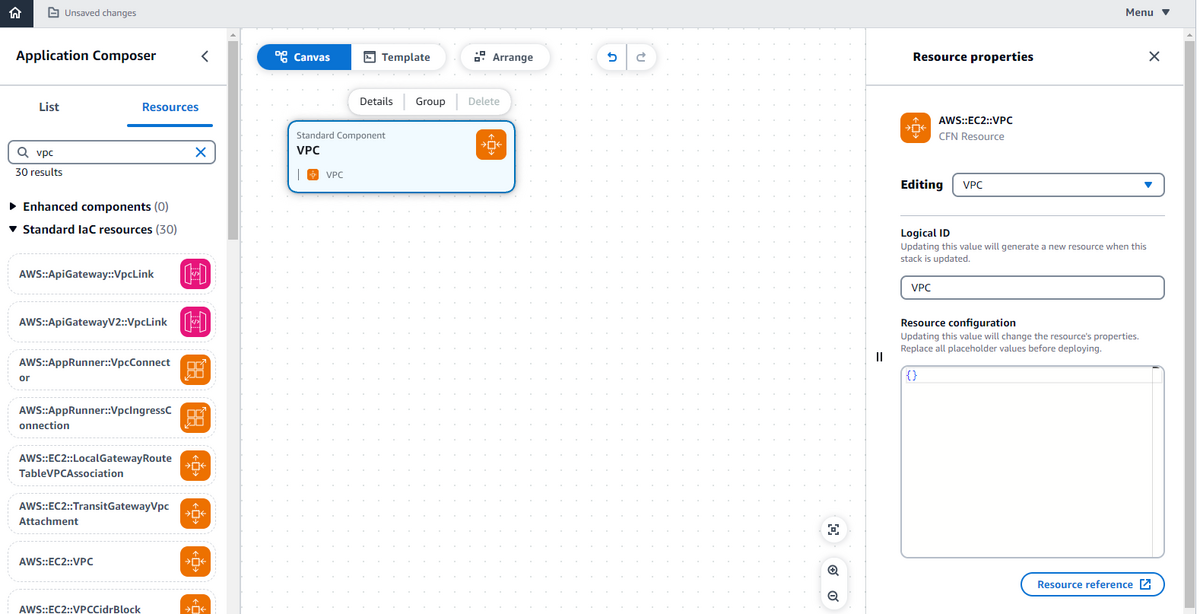The image size is (1200, 614).
Task: Open the Resource reference link
Action: coord(1092,584)
